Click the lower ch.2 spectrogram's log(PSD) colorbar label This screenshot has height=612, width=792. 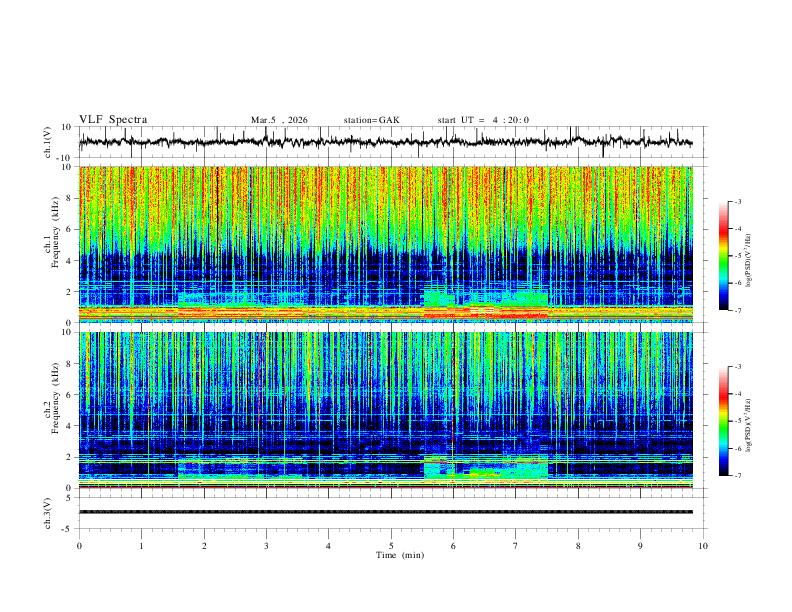748,425
